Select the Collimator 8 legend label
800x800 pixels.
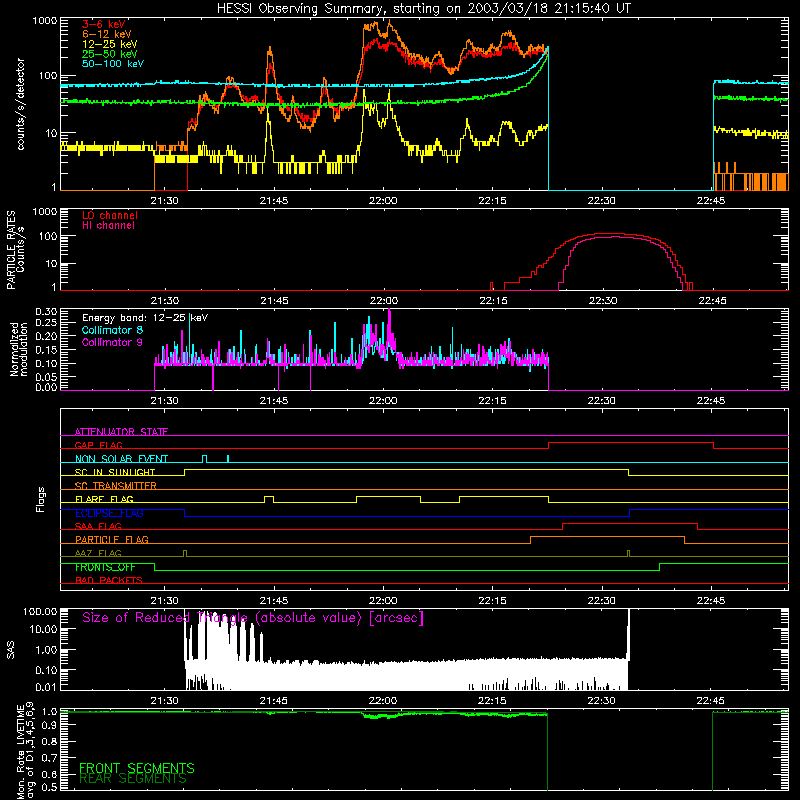click(112, 330)
